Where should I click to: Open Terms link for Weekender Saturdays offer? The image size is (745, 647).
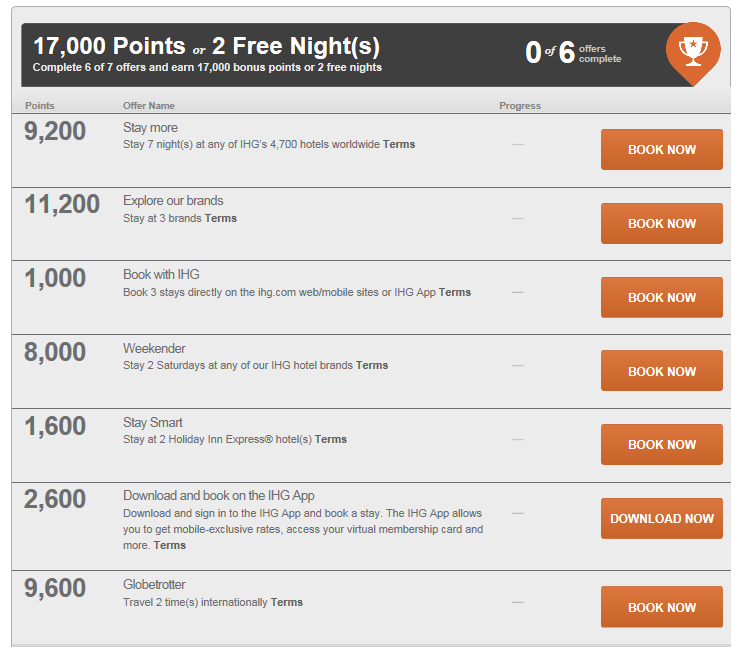[372, 365]
